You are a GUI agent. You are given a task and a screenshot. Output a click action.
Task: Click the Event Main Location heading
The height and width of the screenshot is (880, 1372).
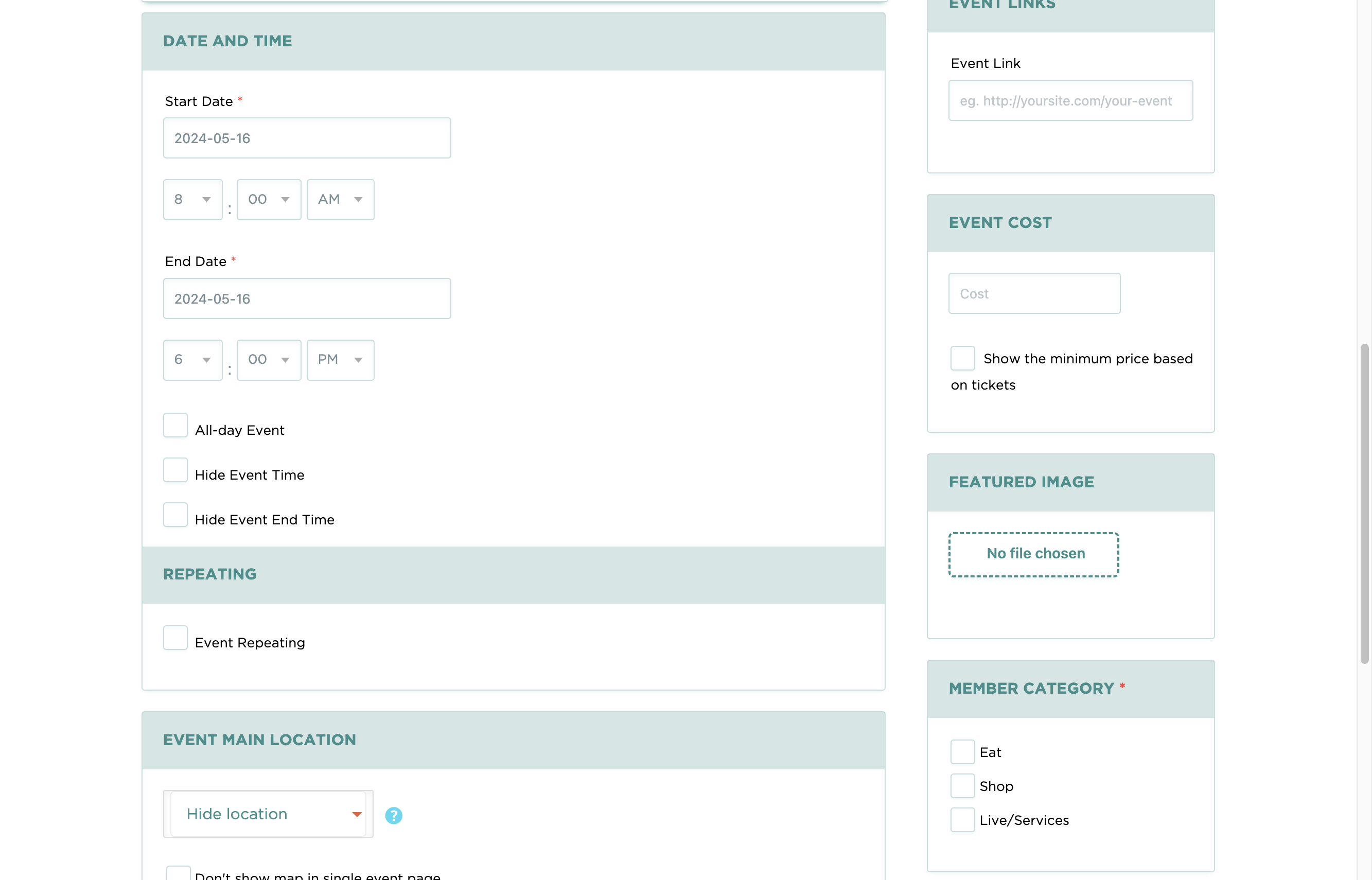coord(259,740)
